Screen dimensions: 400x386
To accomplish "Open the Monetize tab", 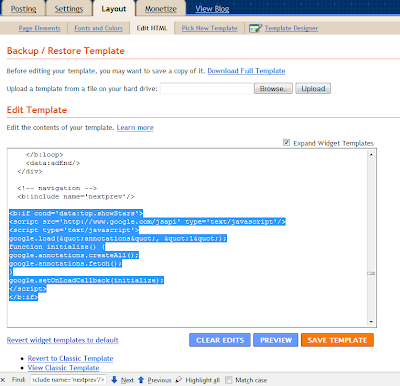I will (161, 9).
